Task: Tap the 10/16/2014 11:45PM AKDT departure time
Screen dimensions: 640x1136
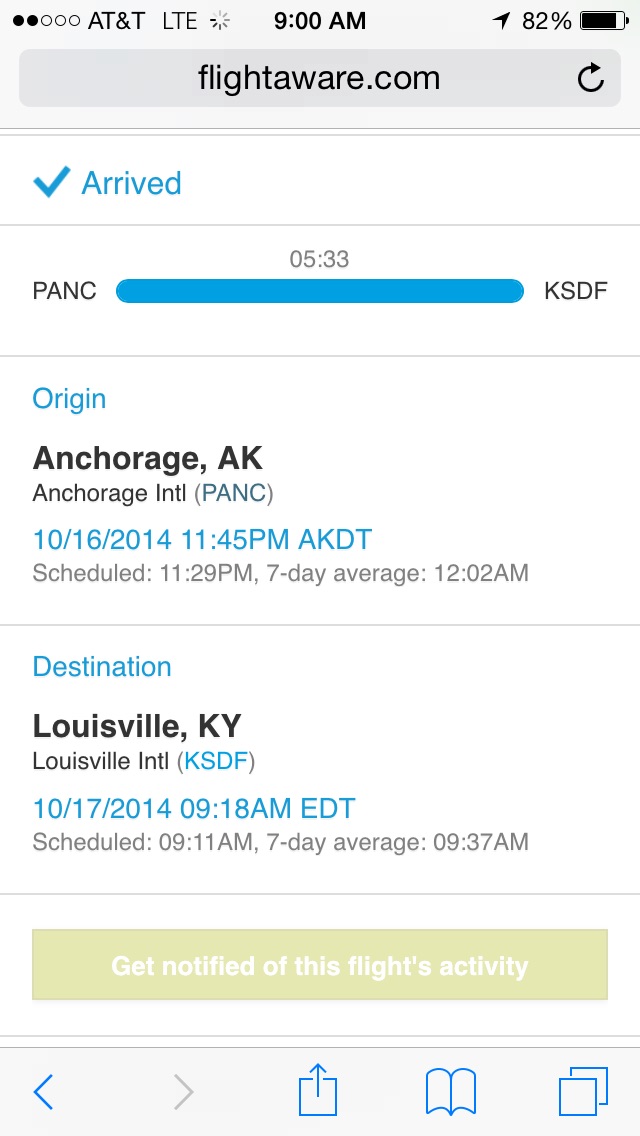Action: pyautogui.click(x=202, y=540)
